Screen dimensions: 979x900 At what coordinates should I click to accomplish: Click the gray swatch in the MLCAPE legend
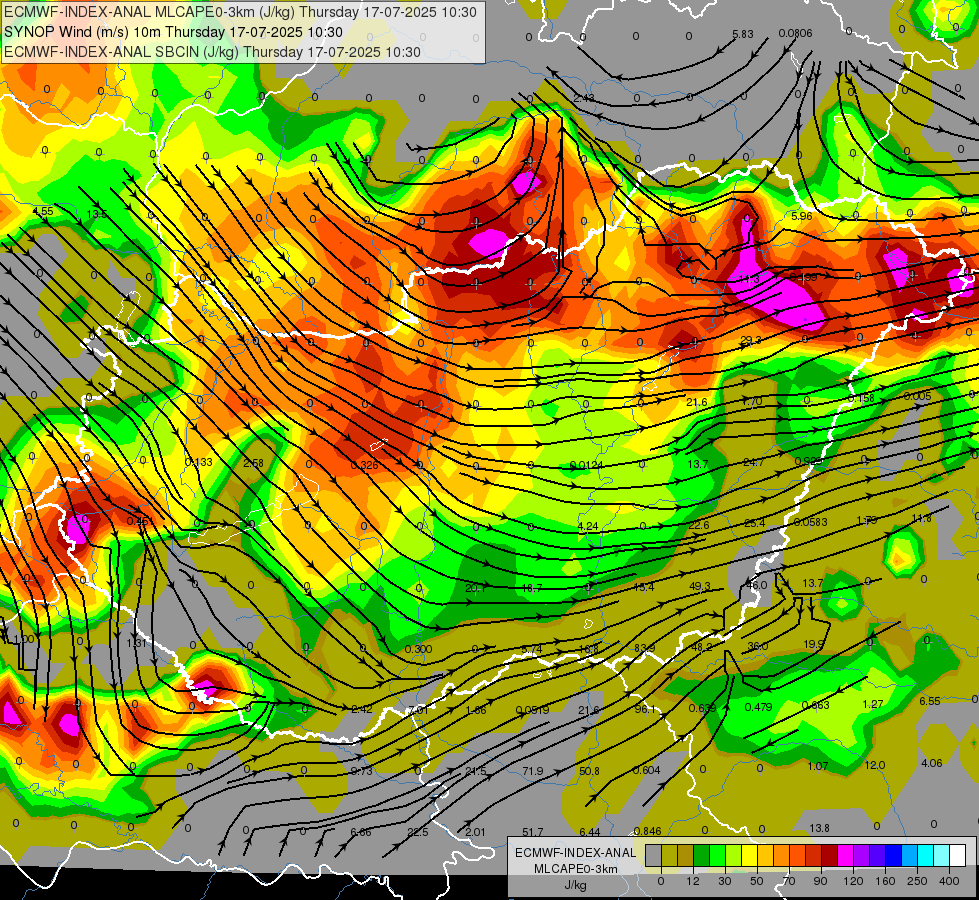coord(654,855)
